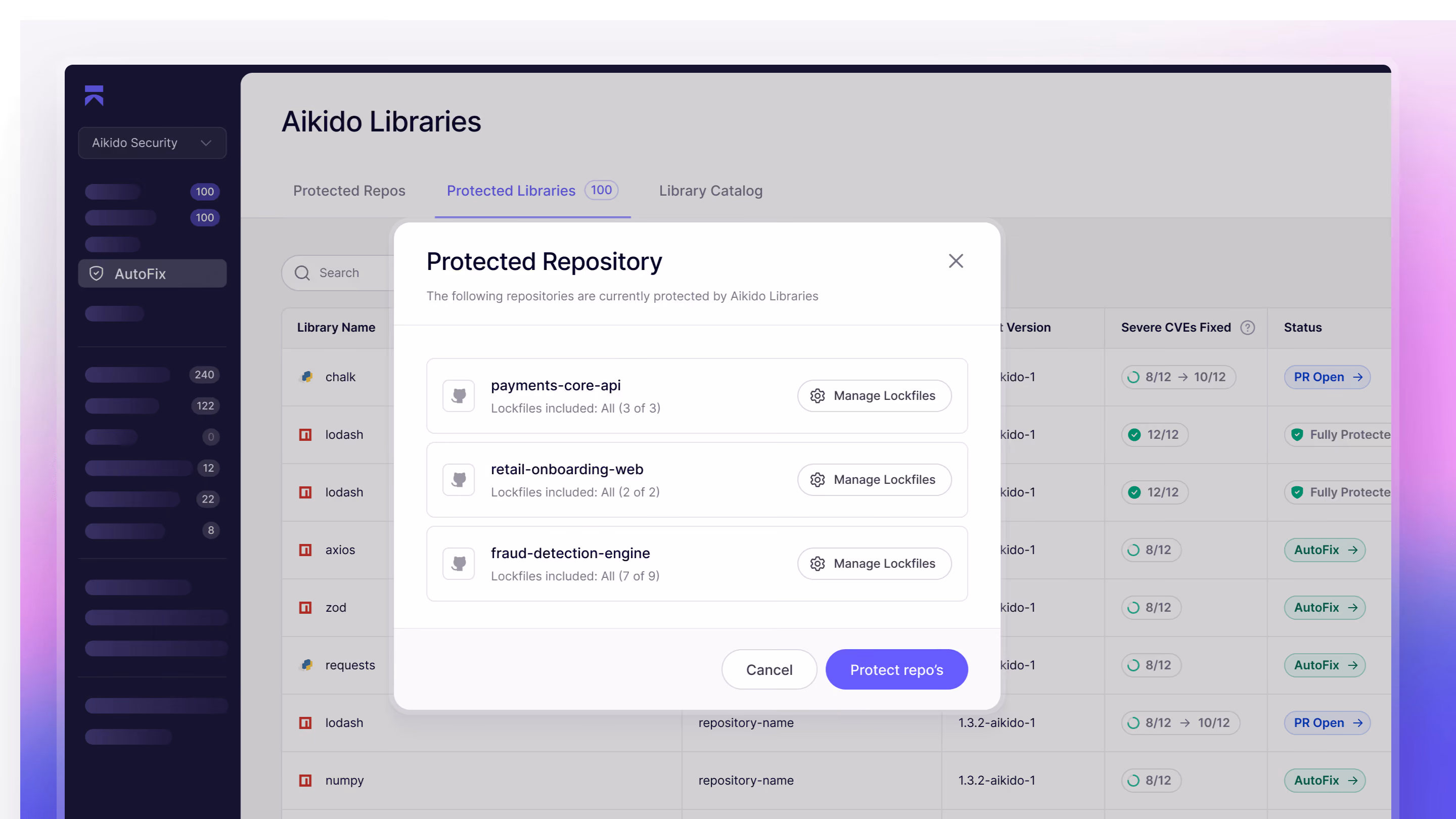
Task: Click AutoFix button for requests
Action: 1325,665
